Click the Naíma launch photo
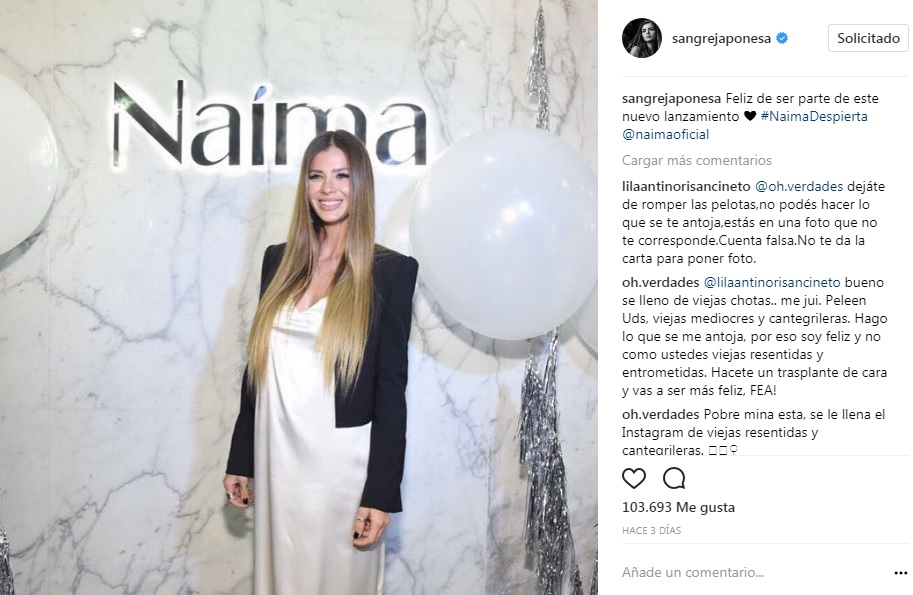This screenshot has width=913, height=595. click(299, 298)
